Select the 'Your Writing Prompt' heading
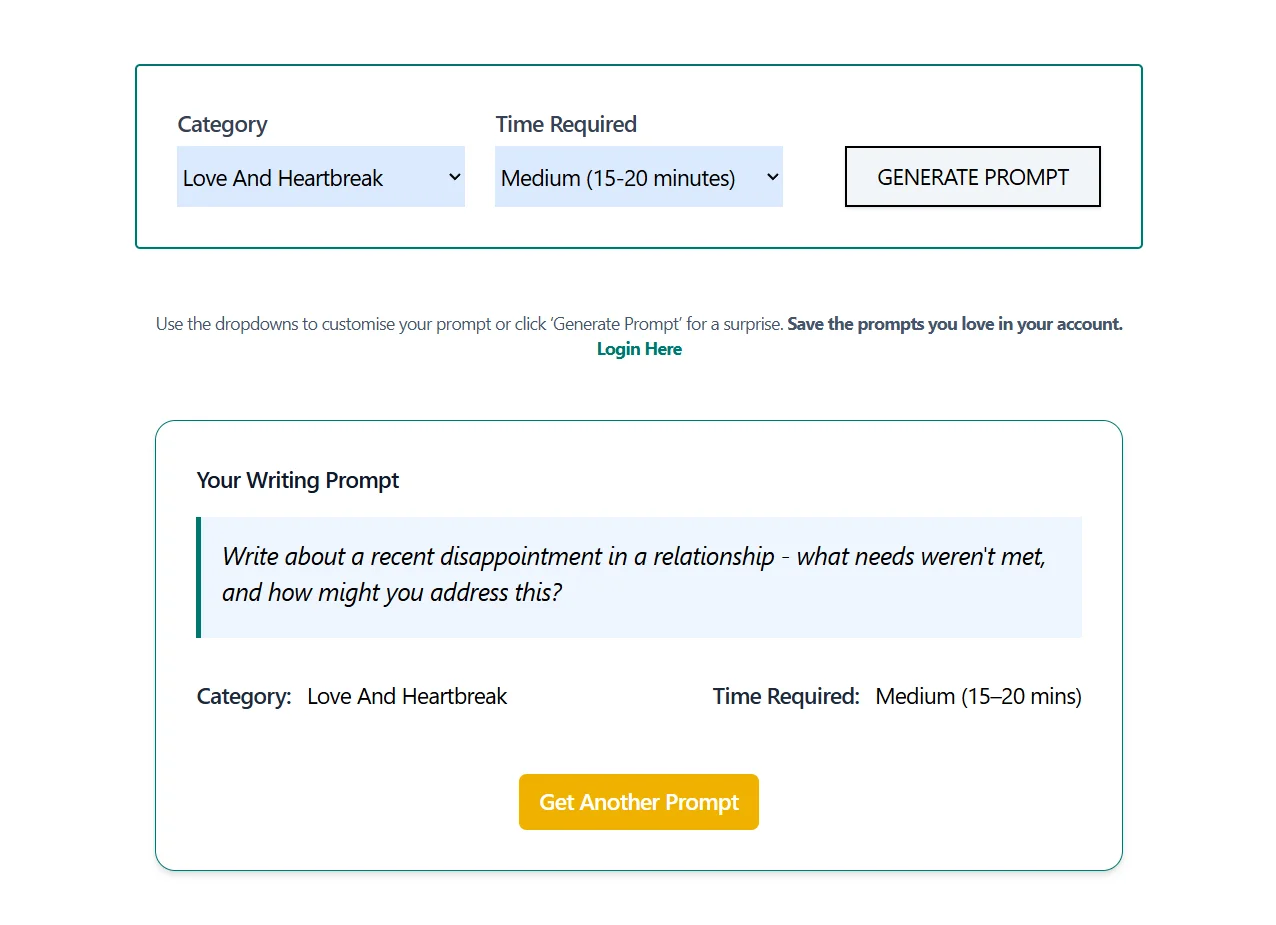 click(x=297, y=480)
